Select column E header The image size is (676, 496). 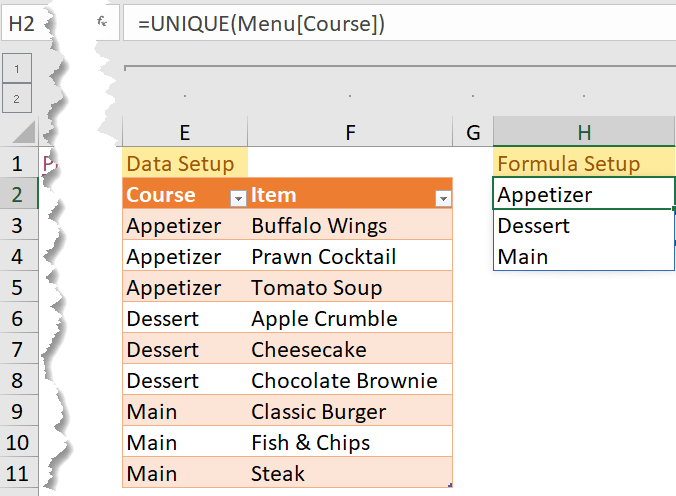[185, 132]
